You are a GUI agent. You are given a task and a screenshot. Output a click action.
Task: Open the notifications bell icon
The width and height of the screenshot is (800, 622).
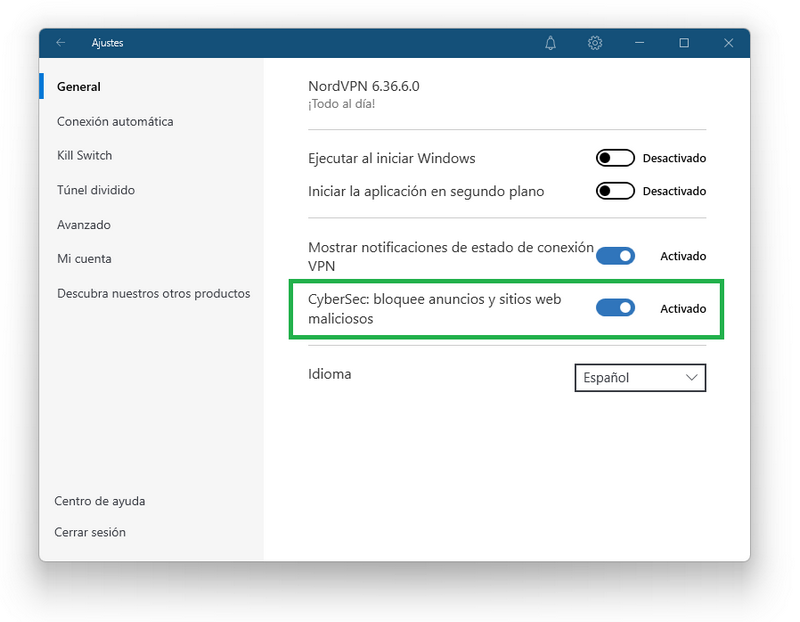(550, 43)
